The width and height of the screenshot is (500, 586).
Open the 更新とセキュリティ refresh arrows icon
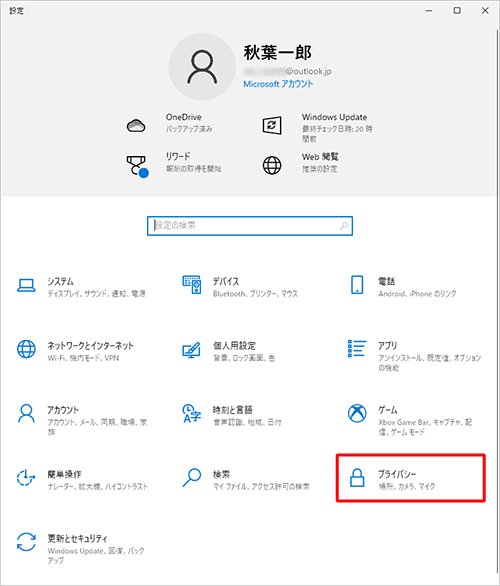point(26,542)
